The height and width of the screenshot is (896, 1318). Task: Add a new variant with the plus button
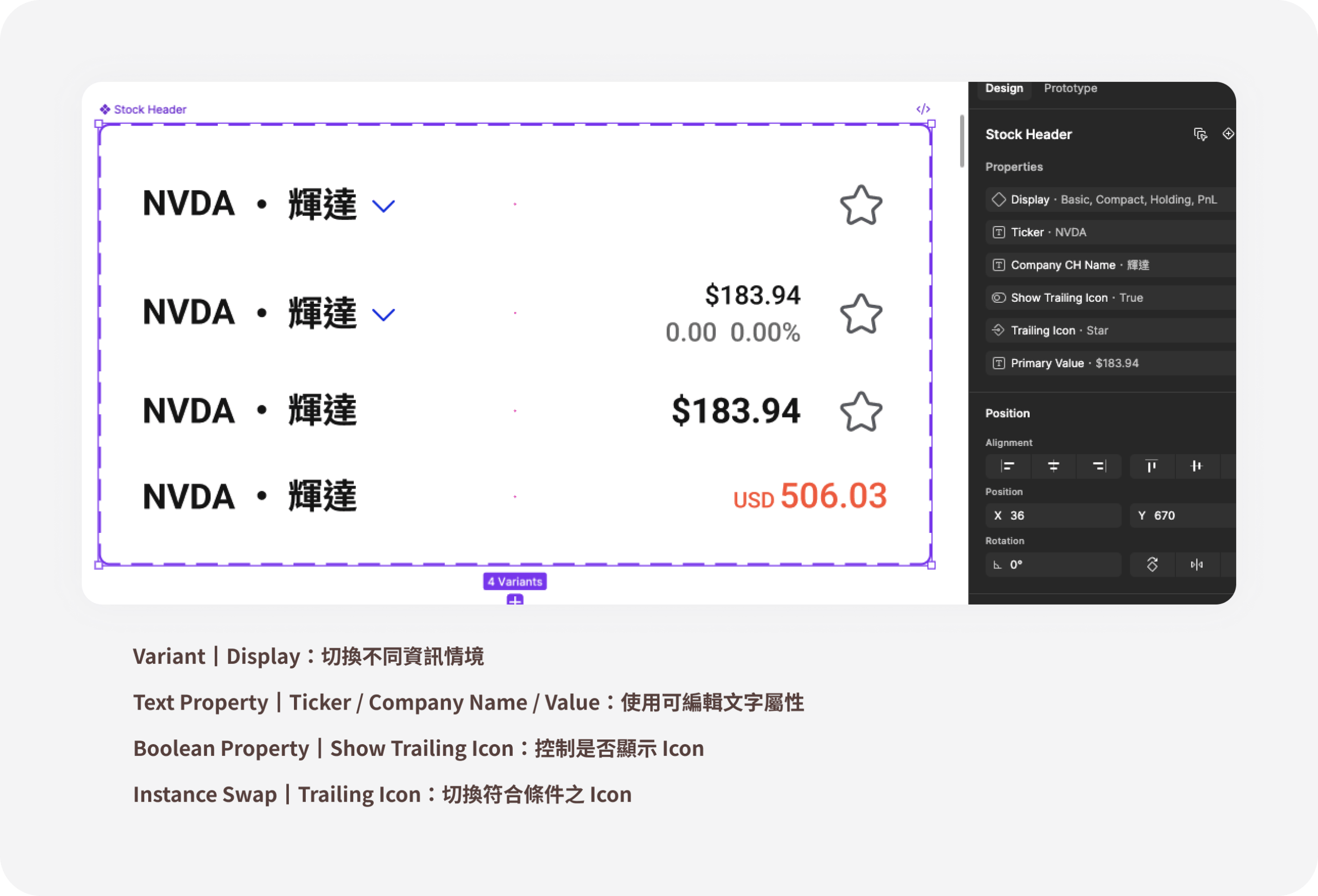point(515,600)
